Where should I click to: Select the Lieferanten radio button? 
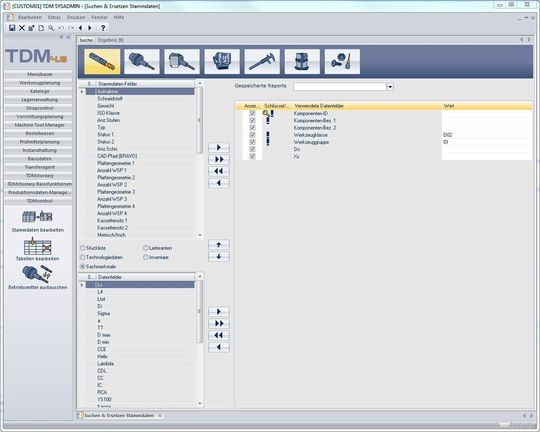coord(145,248)
